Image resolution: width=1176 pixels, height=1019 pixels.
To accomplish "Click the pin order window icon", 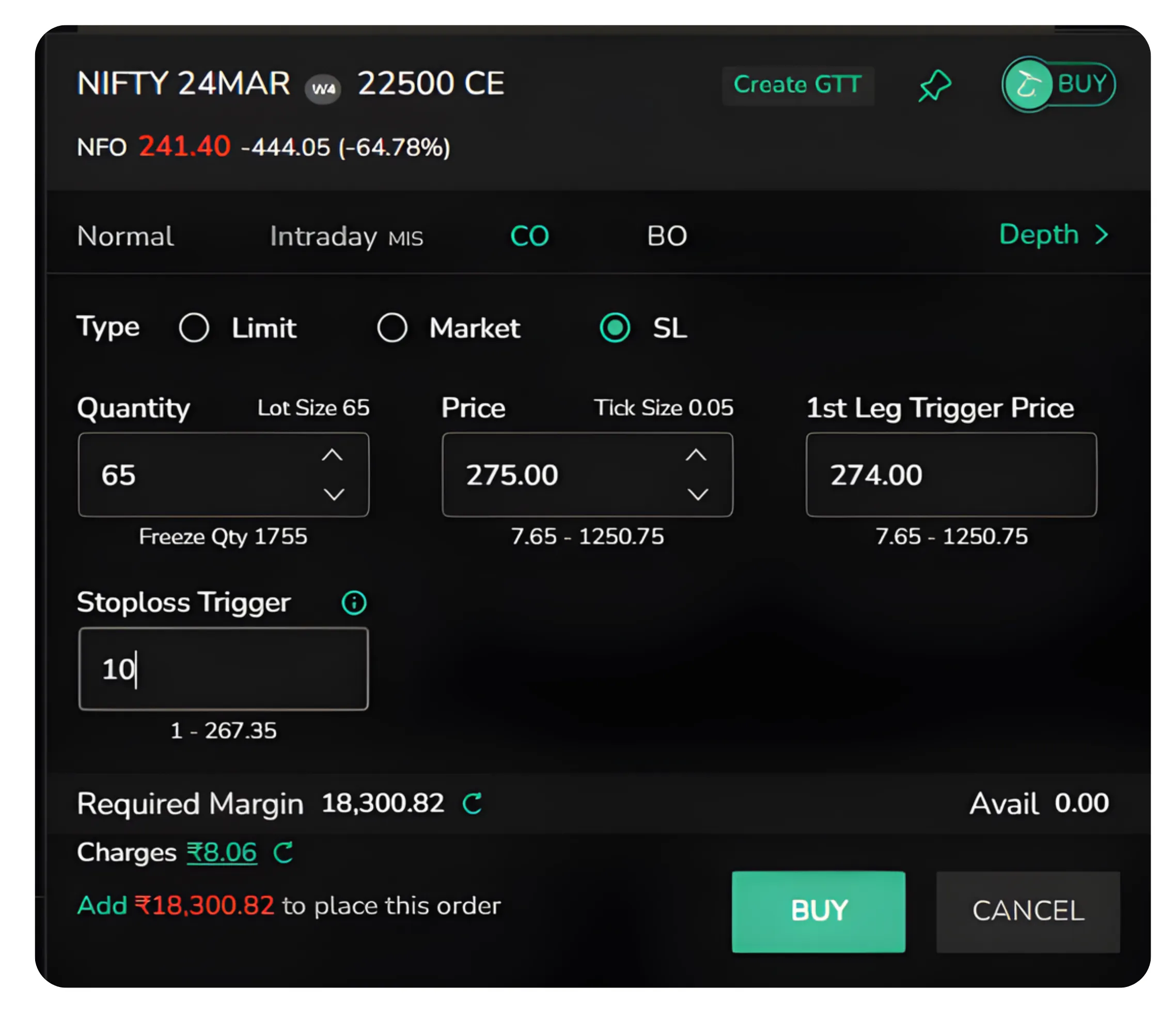I will pos(934,85).
